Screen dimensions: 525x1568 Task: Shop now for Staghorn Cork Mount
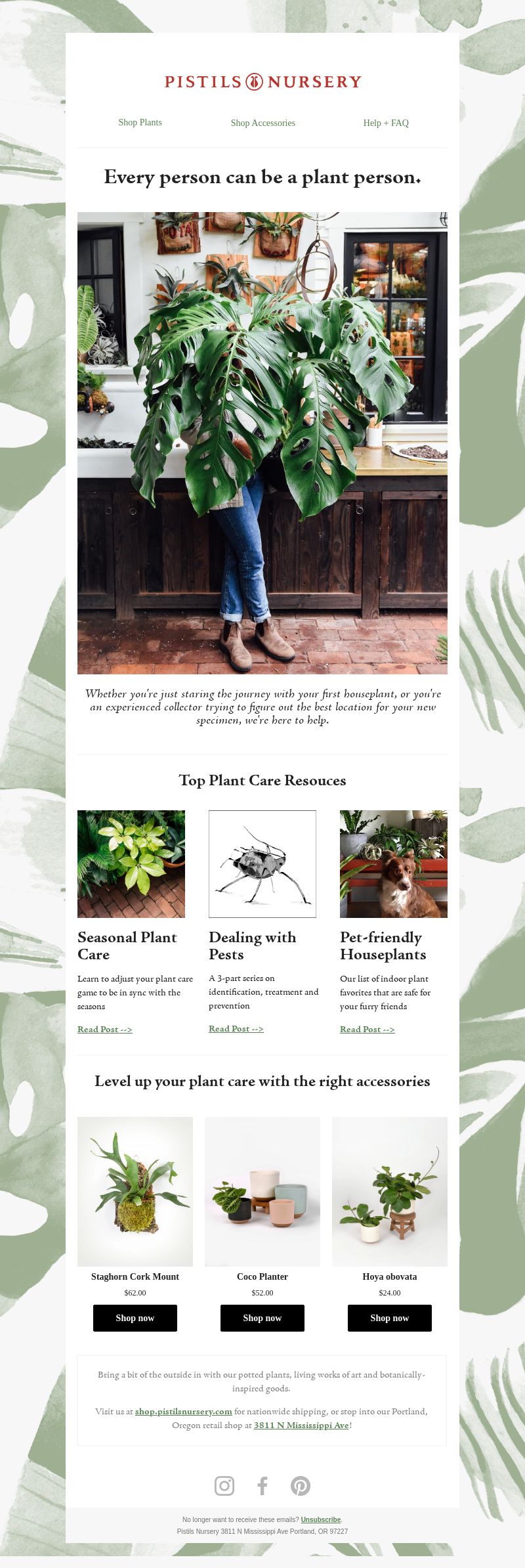(135, 1318)
